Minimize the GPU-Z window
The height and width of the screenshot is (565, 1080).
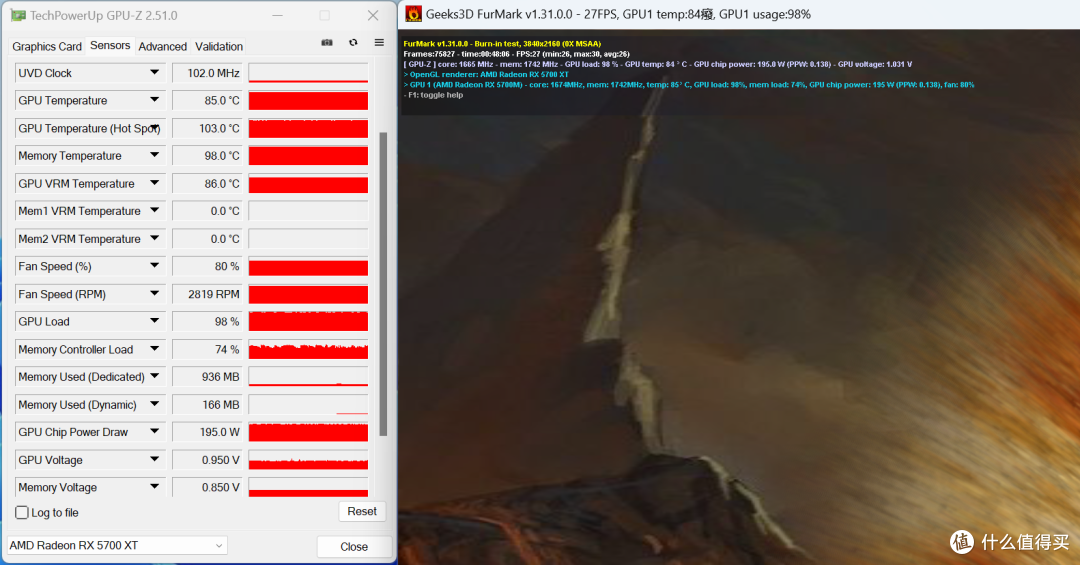click(275, 15)
